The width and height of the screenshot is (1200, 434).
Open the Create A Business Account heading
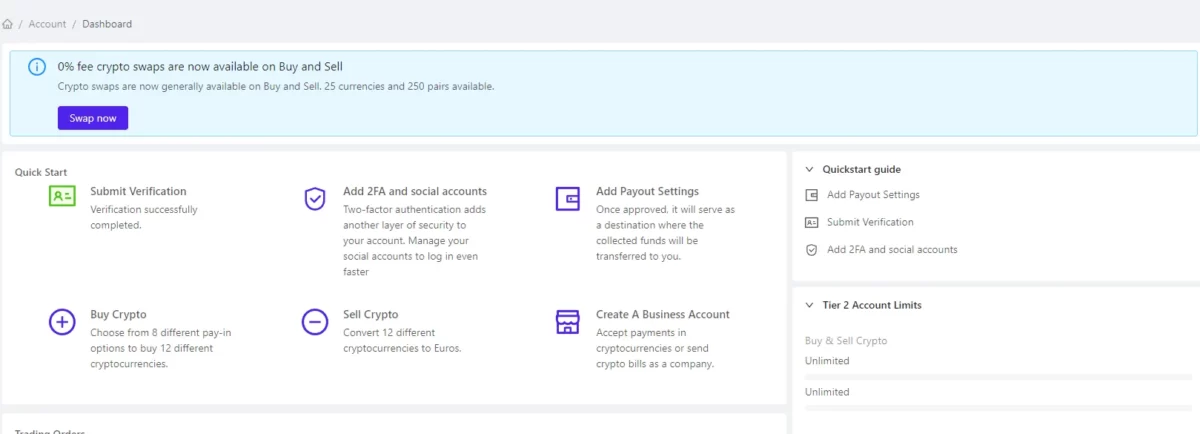coord(663,314)
